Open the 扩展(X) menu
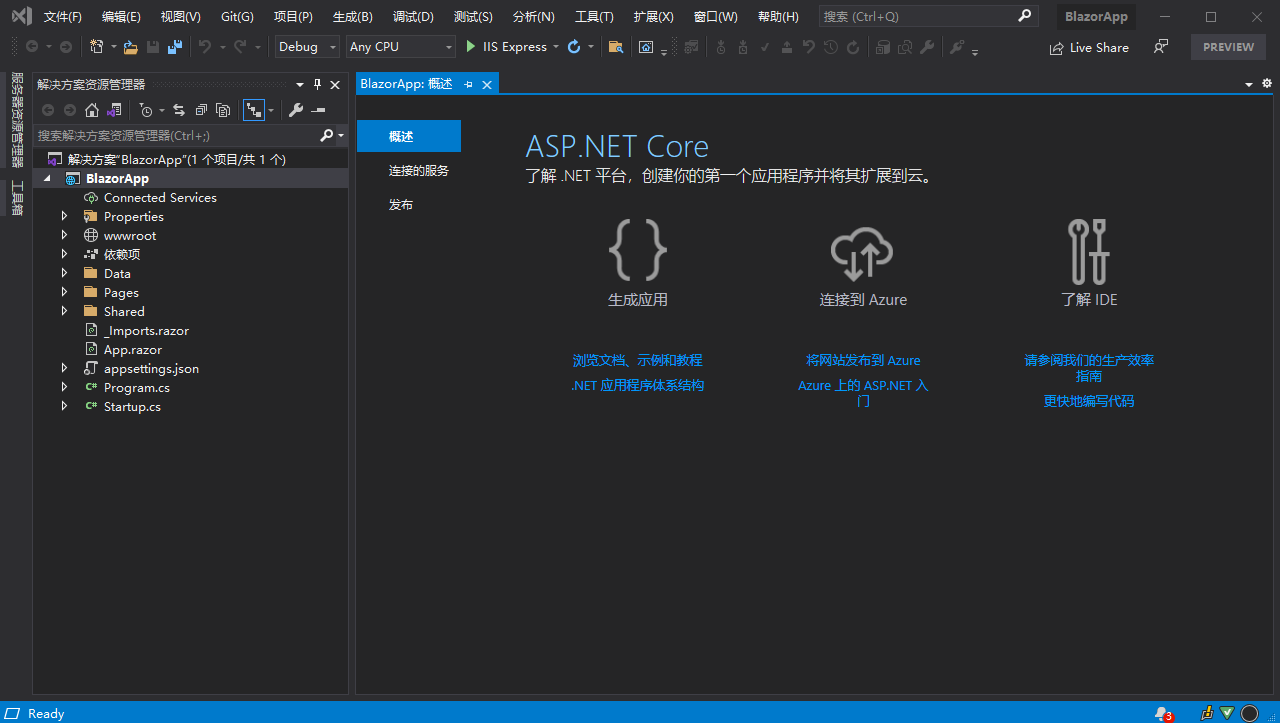The height and width of the screenshot is (723, 1280). 653,17
